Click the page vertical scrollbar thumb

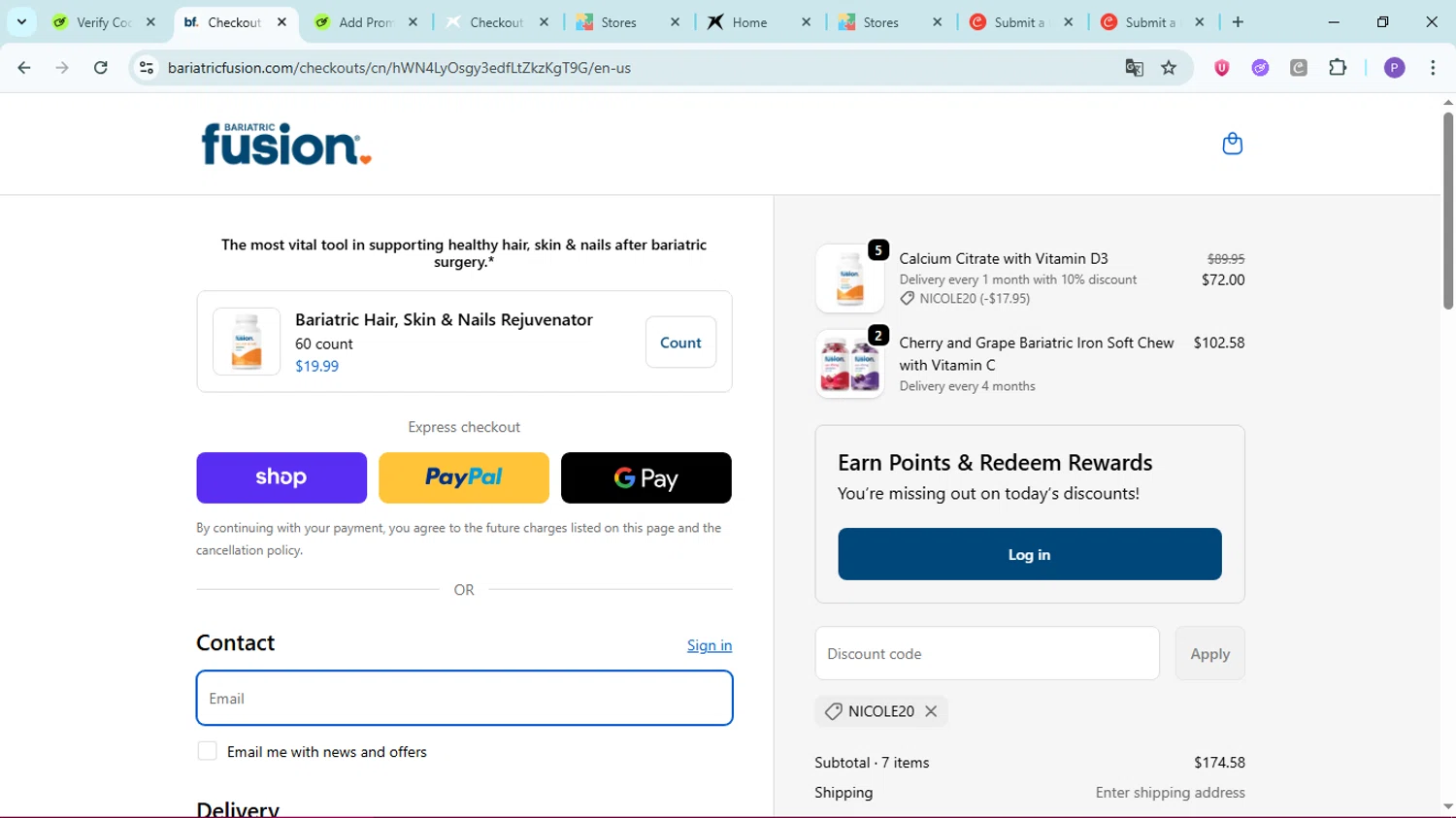point(1447,211)
